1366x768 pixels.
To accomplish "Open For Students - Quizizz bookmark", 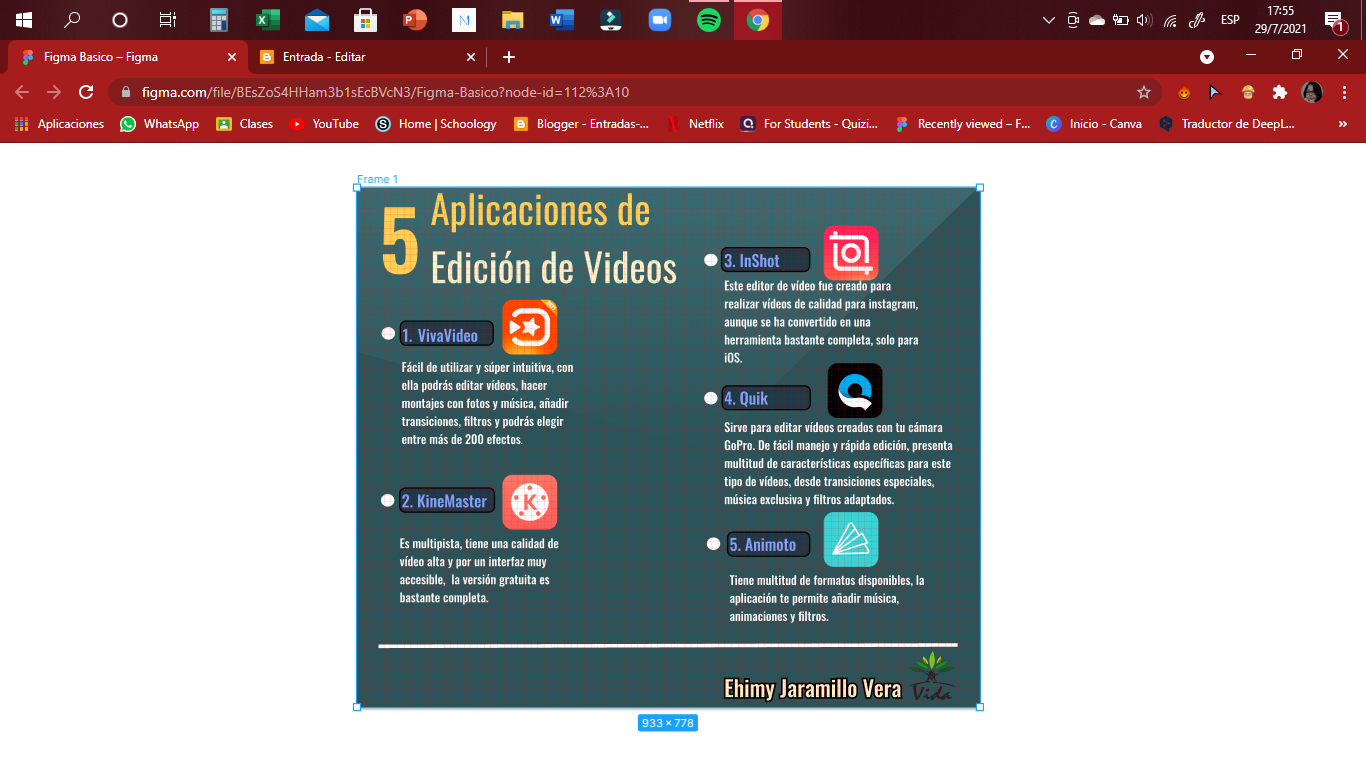I will coord(809,124).
